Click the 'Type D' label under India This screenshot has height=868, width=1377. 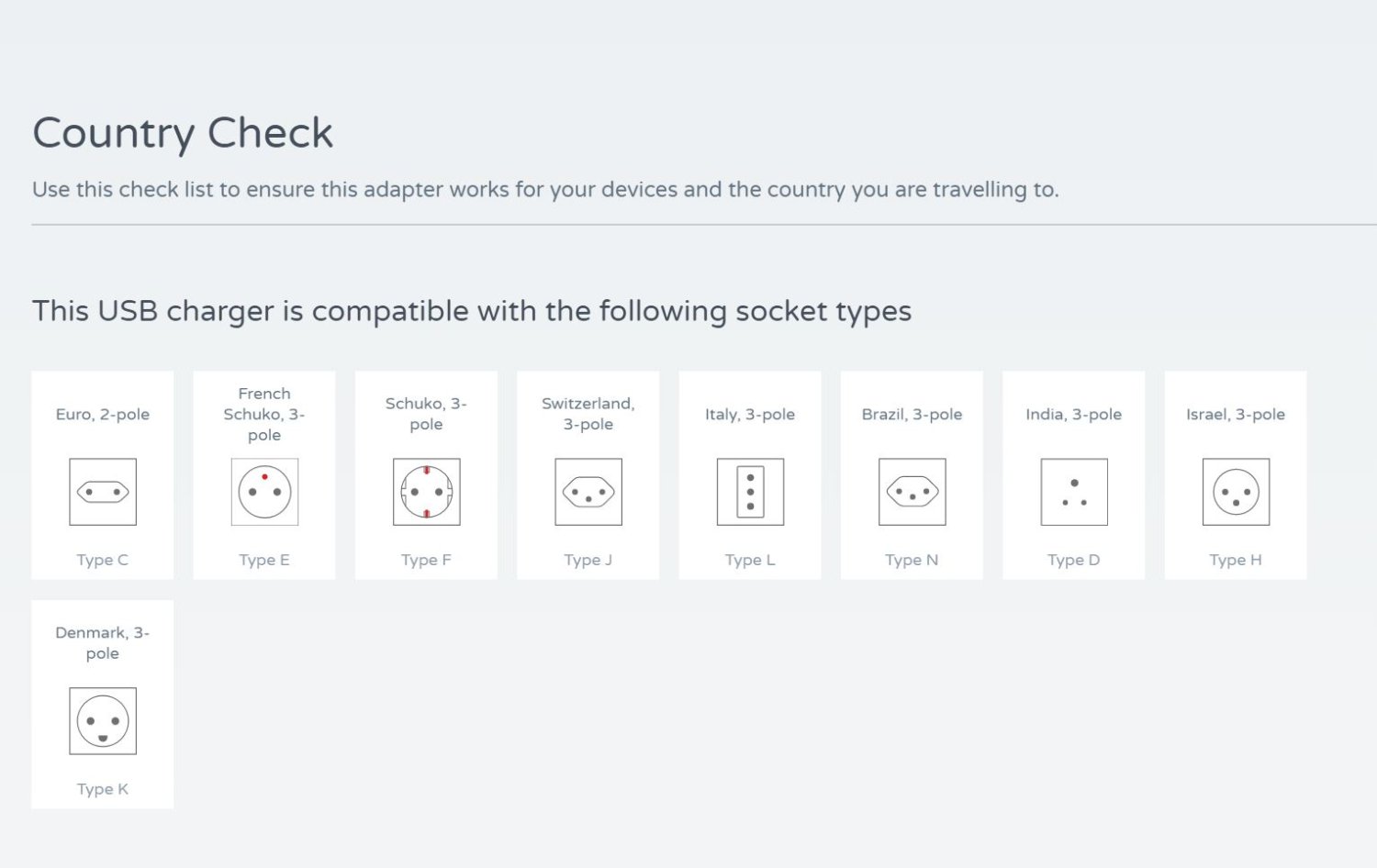click(1074, 560)
